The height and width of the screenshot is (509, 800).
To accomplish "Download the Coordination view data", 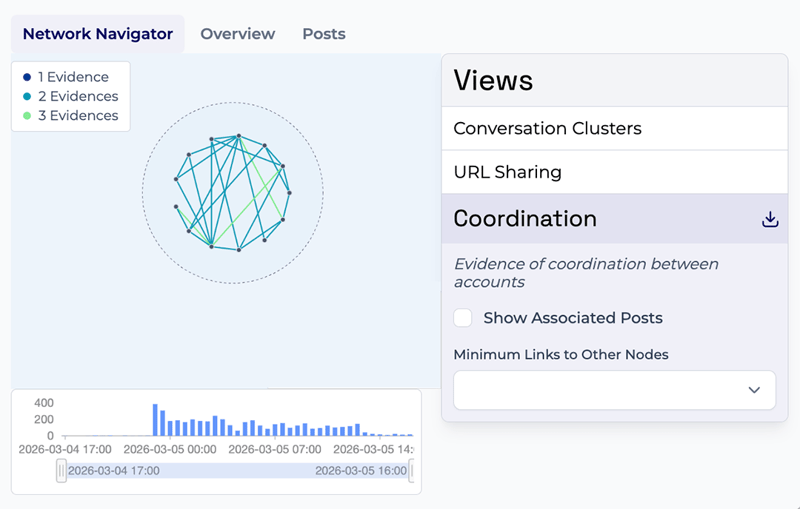I will pyautogui.click(x=769, y=219).
